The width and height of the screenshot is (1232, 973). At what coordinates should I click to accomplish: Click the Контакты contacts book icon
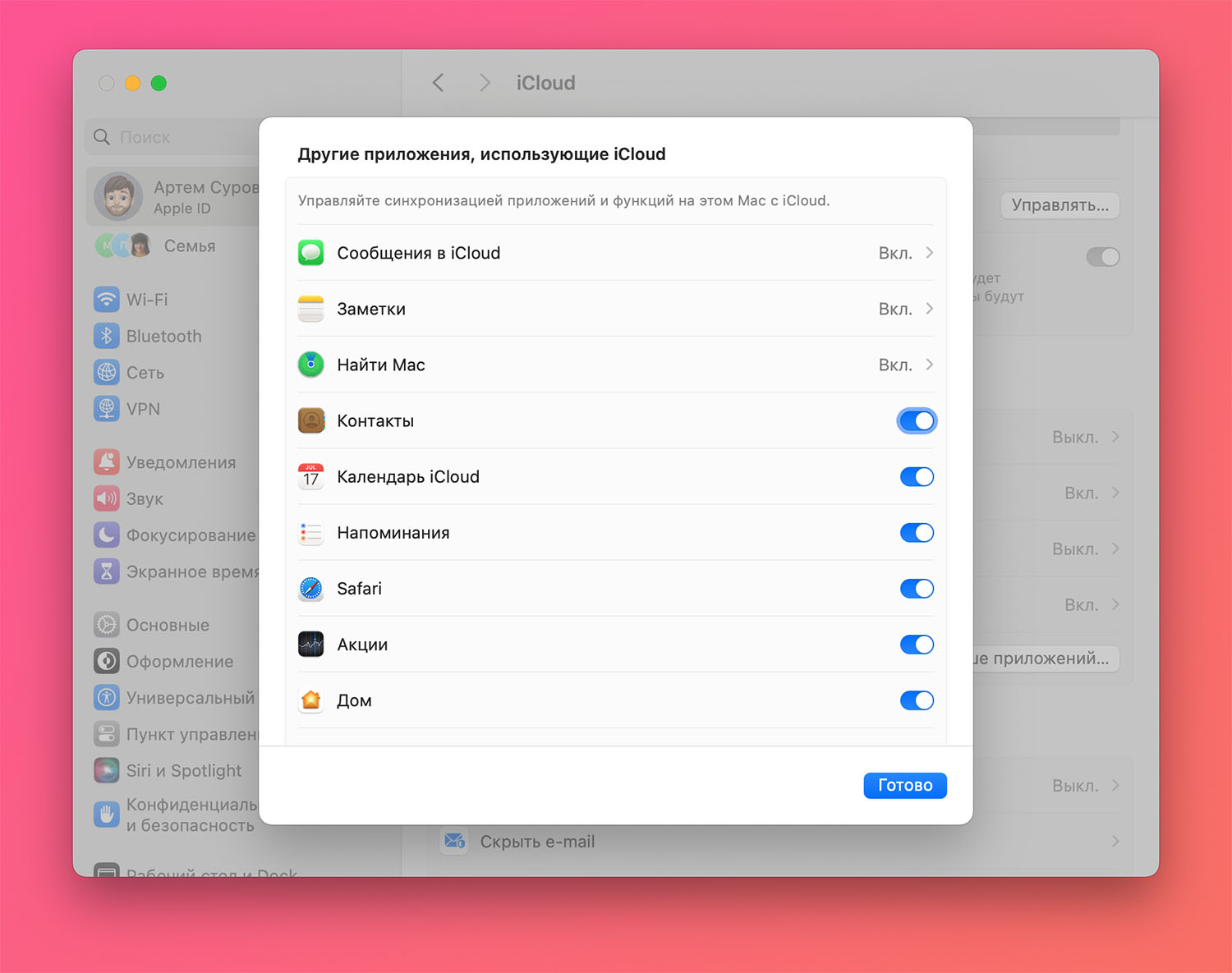point(310,420)
